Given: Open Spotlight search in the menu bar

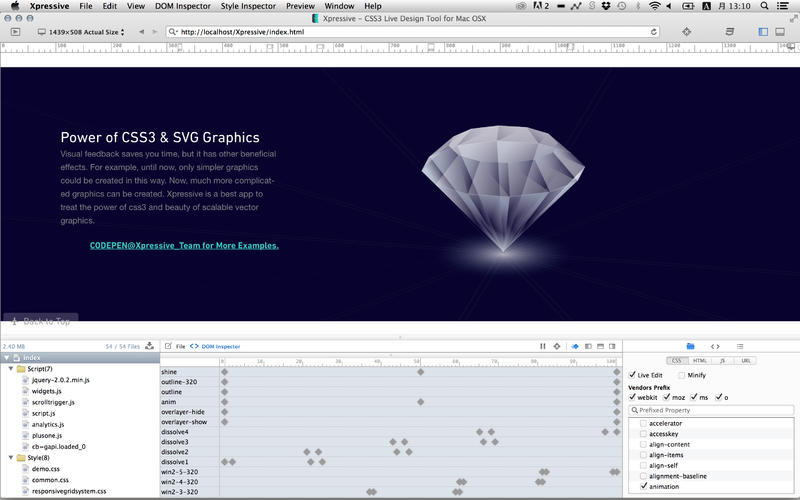Looking at the screenshot, I should coord(764,6).
